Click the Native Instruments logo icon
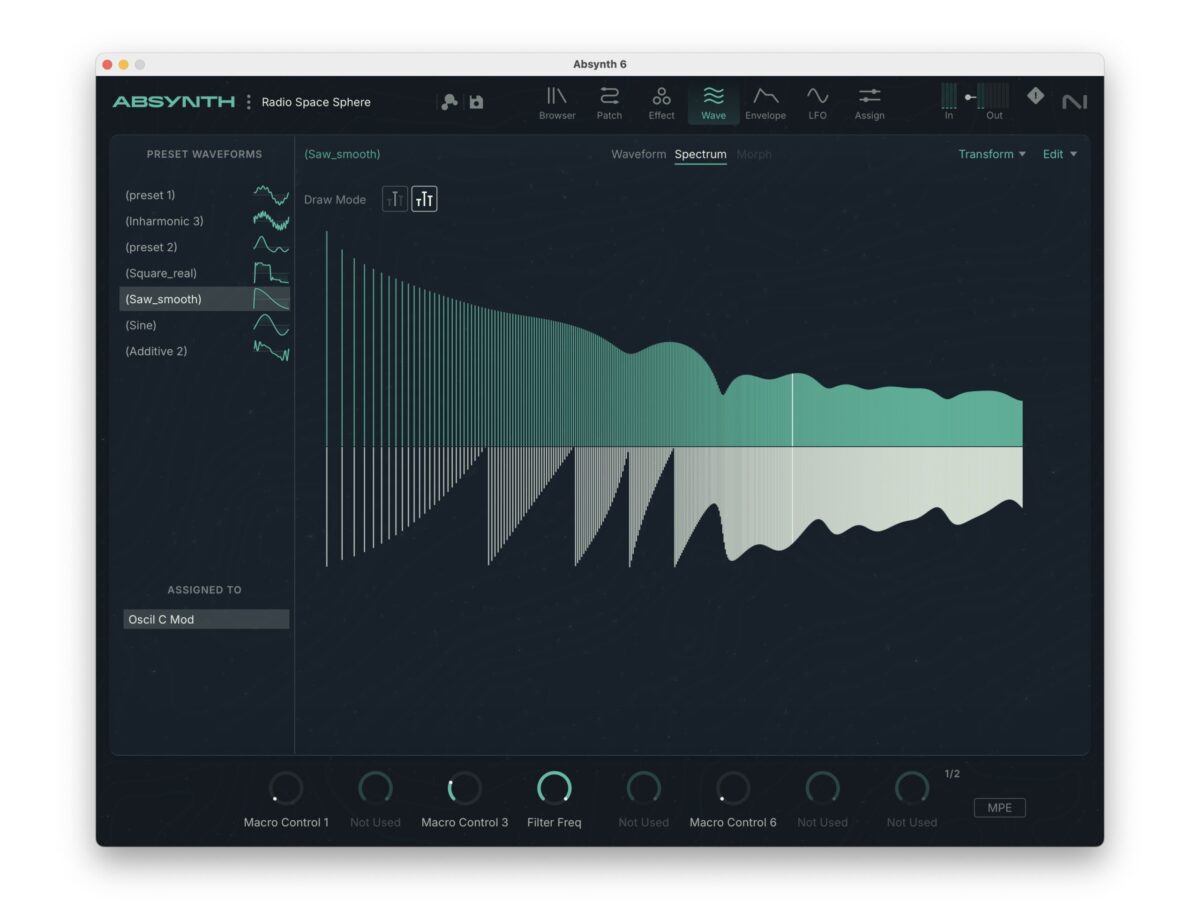 (1074, 102)
